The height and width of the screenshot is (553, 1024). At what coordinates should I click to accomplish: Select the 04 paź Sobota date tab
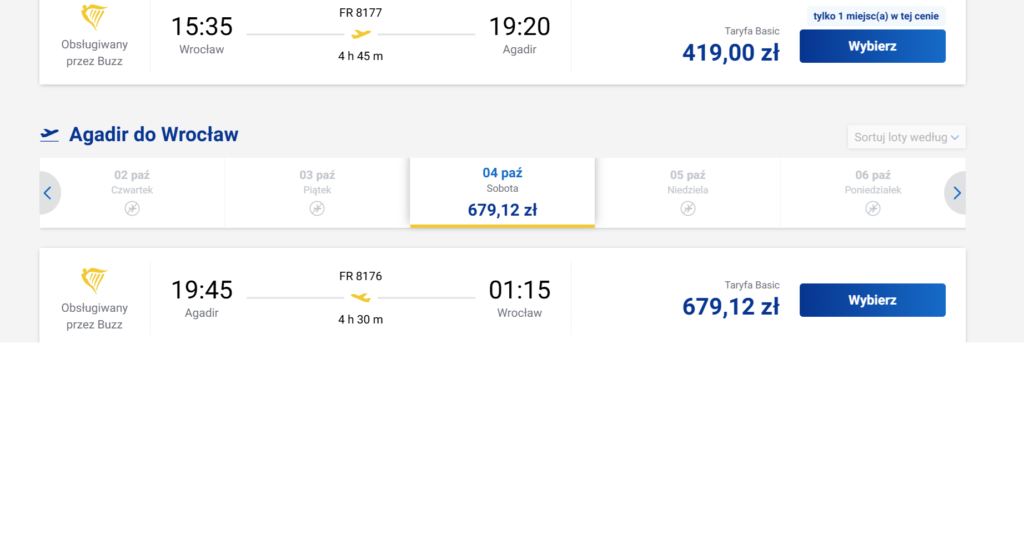click(x=502, y=191)
